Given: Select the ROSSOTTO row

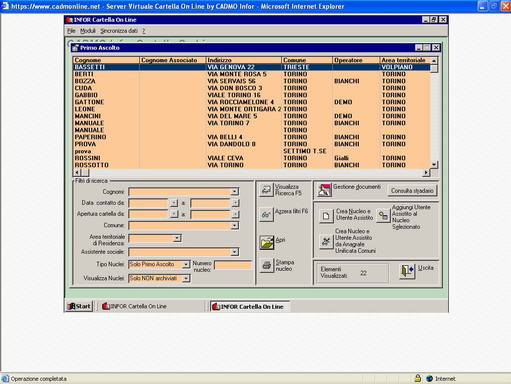Looking at the screenshot, I should click(x=251, y=165).
